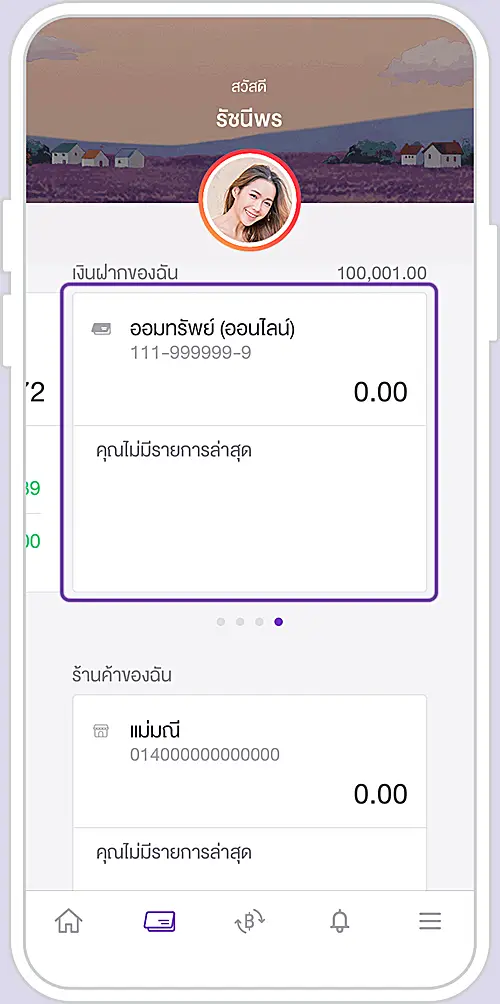Tap the savings account card icon

coord(101,328)
